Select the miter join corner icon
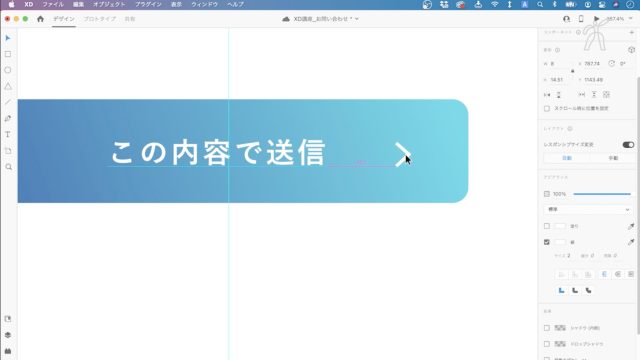Screen dimensions: 640x360 [562, 290]
